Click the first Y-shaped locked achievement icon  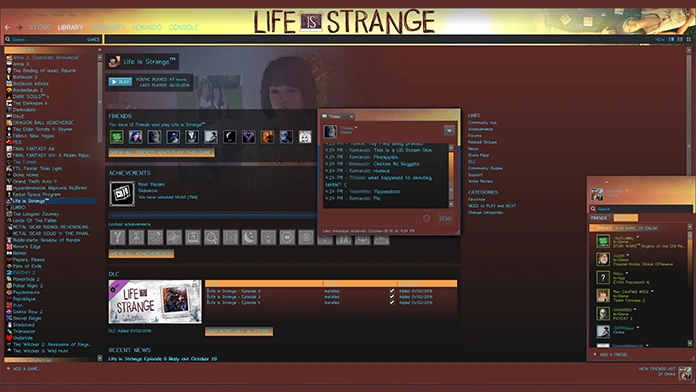click(117, 238)
